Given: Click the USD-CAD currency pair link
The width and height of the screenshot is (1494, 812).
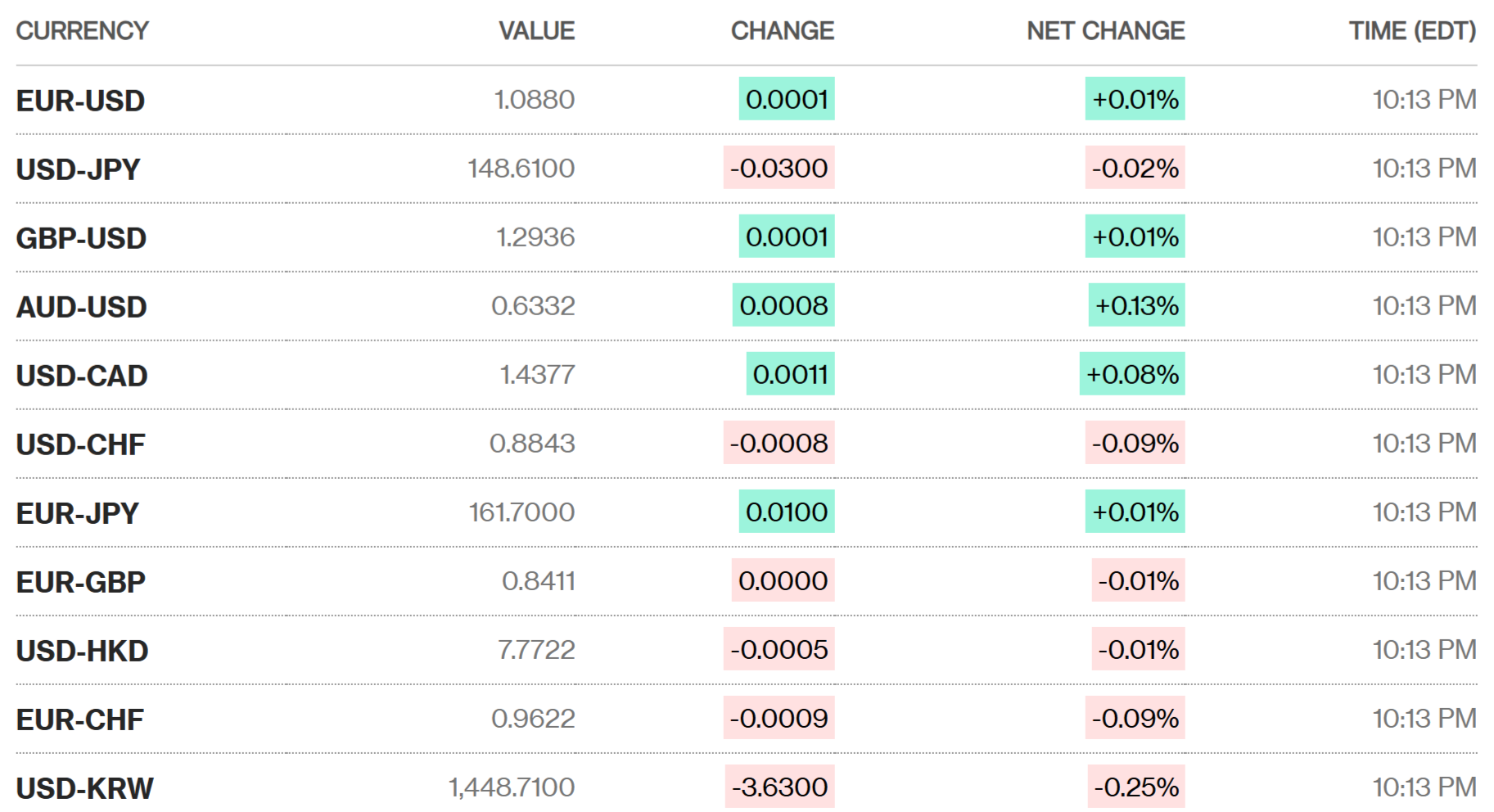Looking at the screenshot, I should pyautogui.click(x=82, y=376).
